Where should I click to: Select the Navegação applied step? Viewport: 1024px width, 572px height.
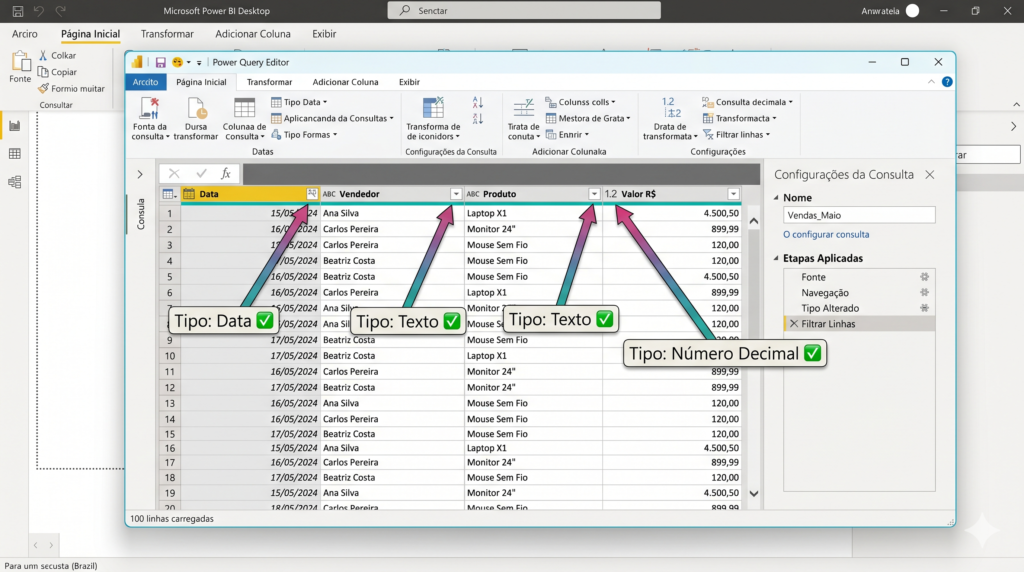825,293
